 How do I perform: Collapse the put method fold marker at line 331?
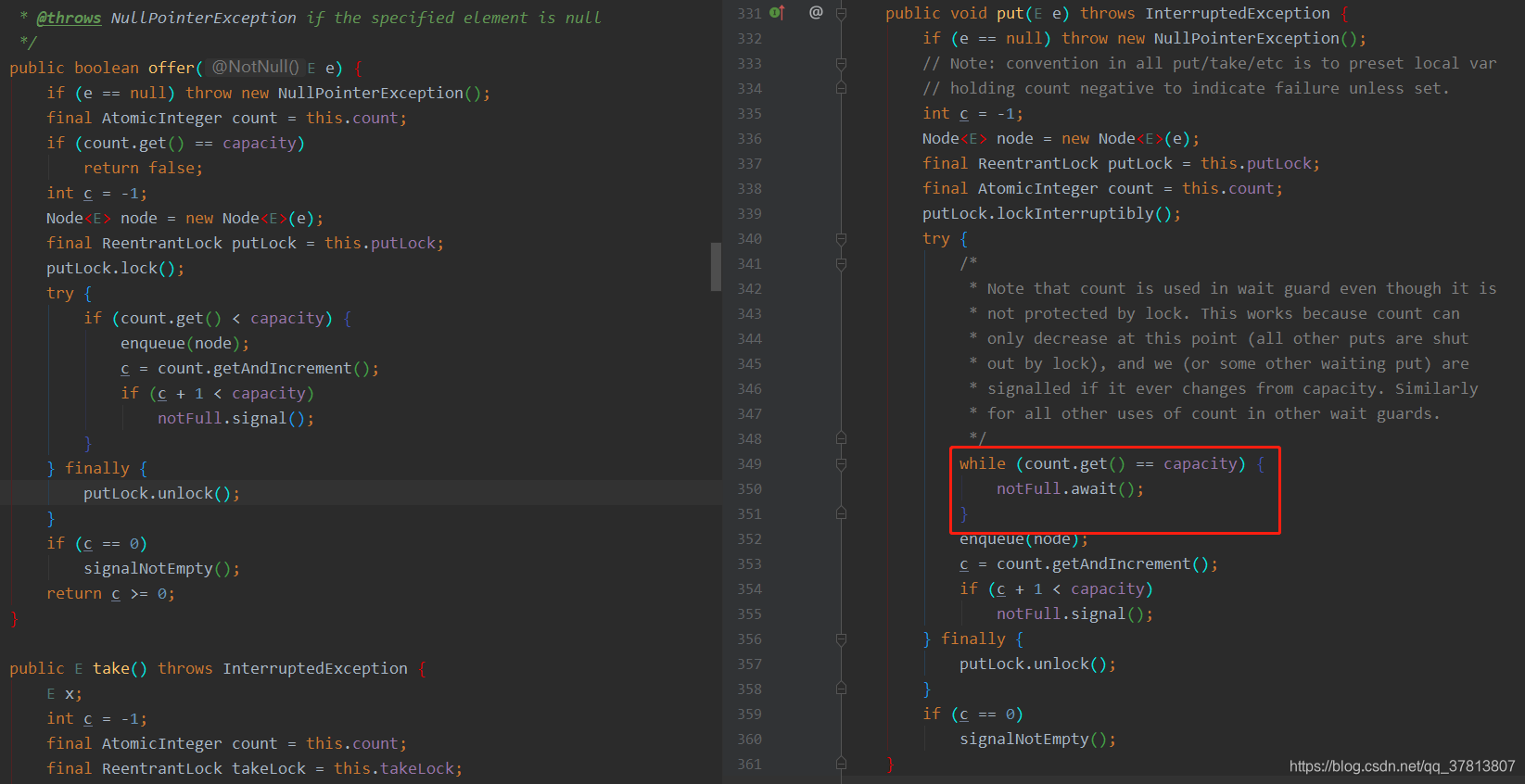pos(841,13)
